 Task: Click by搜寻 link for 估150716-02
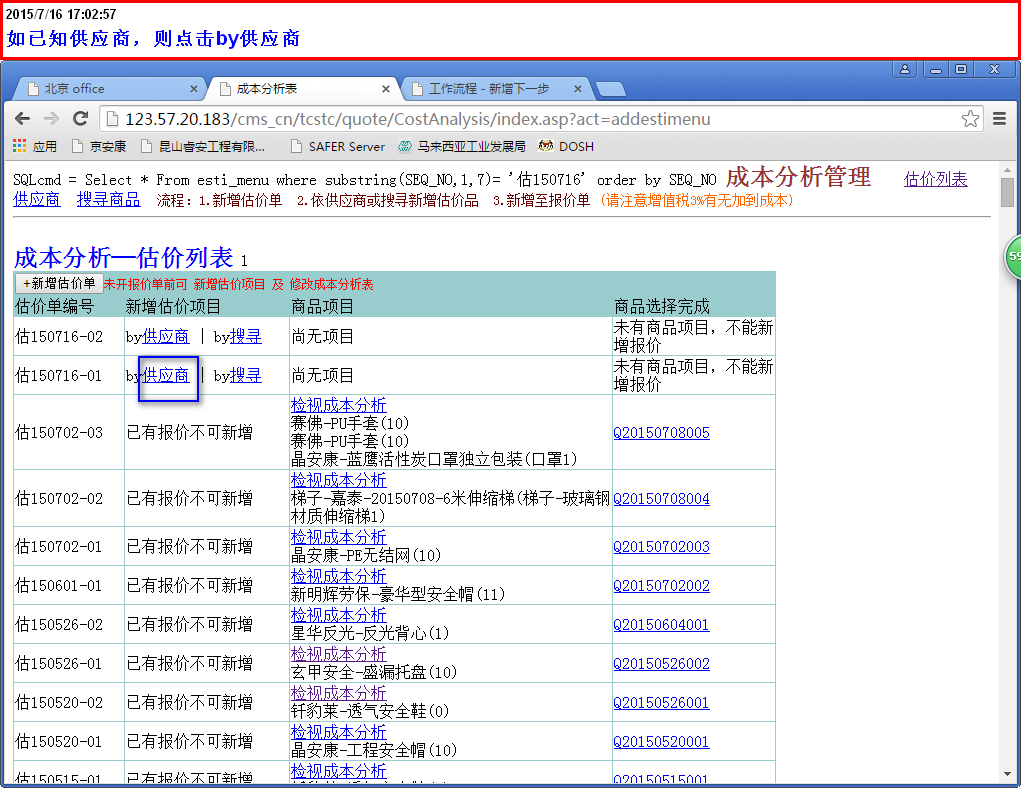click(x=245, y=337)
